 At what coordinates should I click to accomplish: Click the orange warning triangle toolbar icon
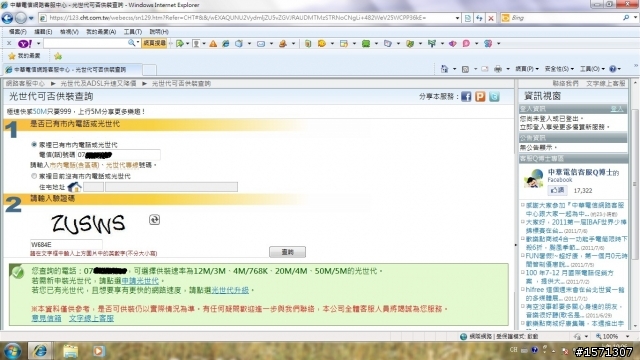(x=213, y=43)
